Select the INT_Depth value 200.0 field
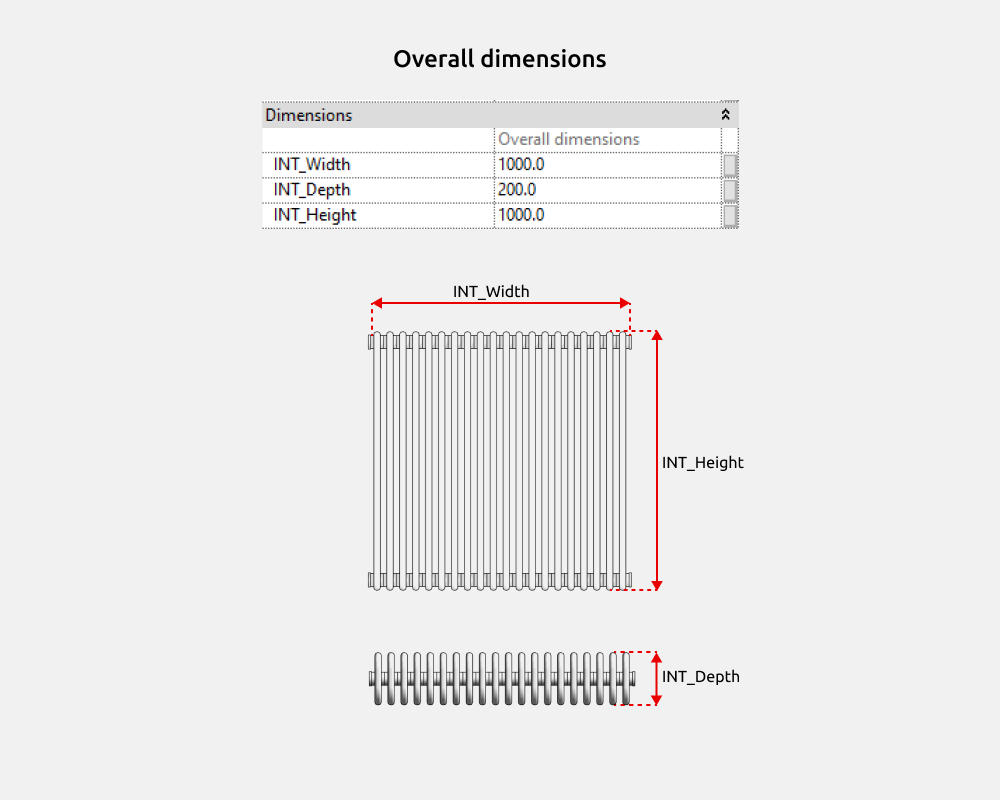 coord(607,190)
